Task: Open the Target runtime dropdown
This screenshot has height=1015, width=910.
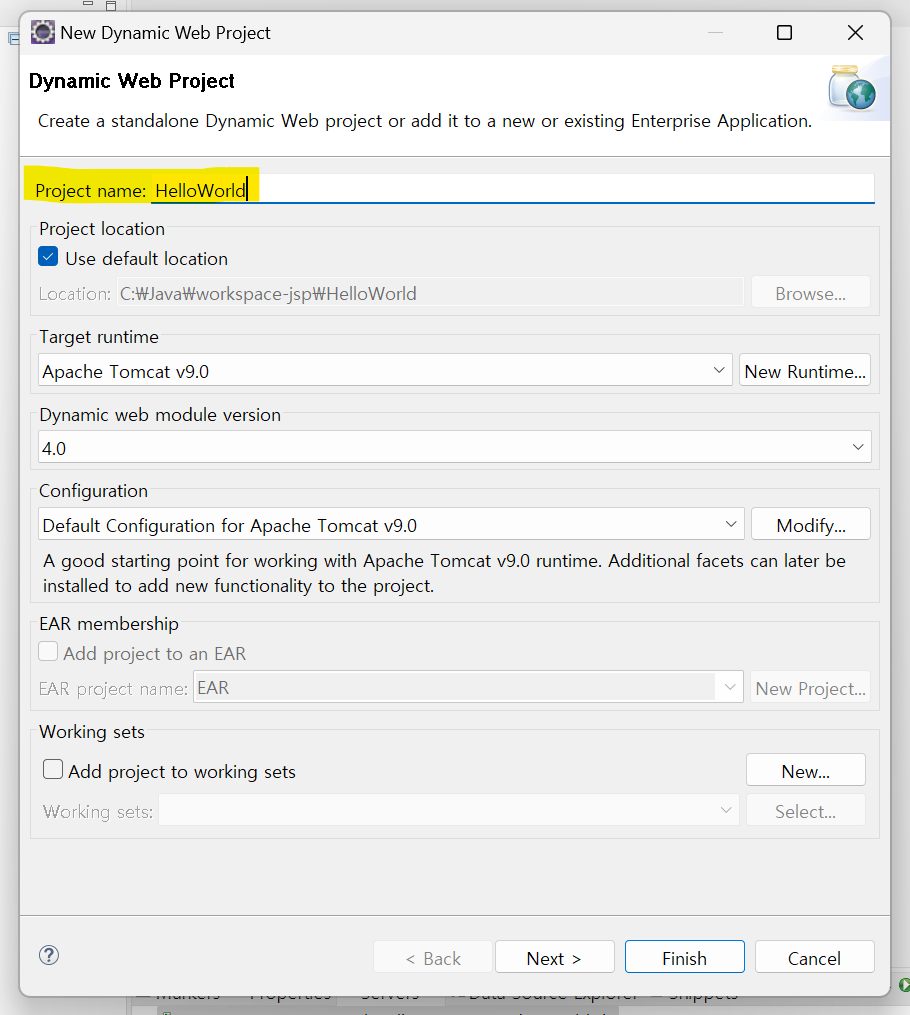Action: (385, 371)
